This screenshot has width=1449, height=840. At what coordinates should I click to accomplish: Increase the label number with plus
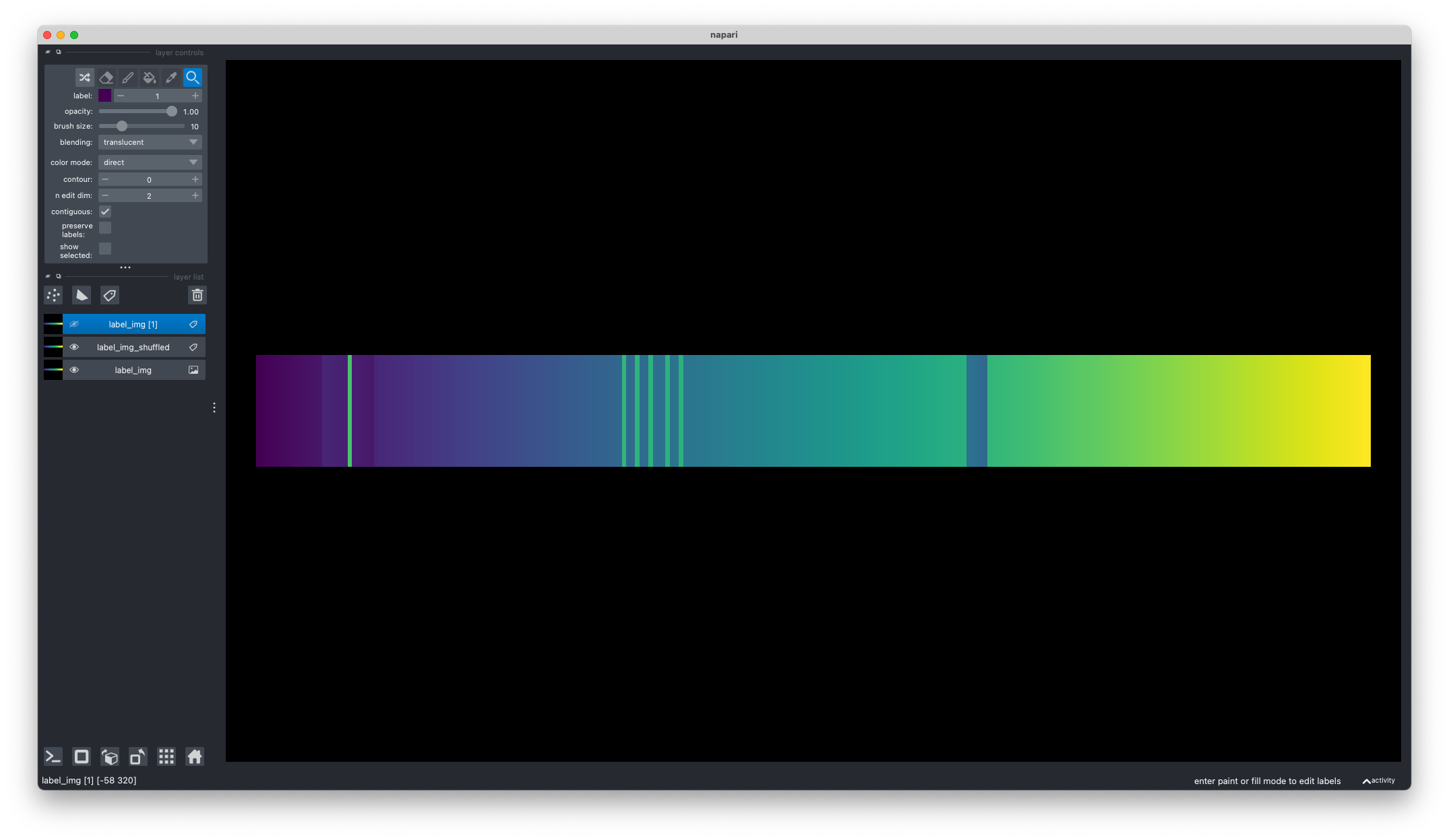click(x=195, y=96)
